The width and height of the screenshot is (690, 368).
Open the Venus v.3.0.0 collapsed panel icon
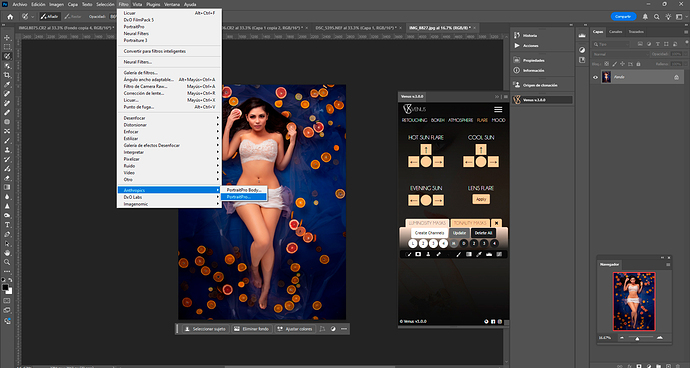pos(517,100)
